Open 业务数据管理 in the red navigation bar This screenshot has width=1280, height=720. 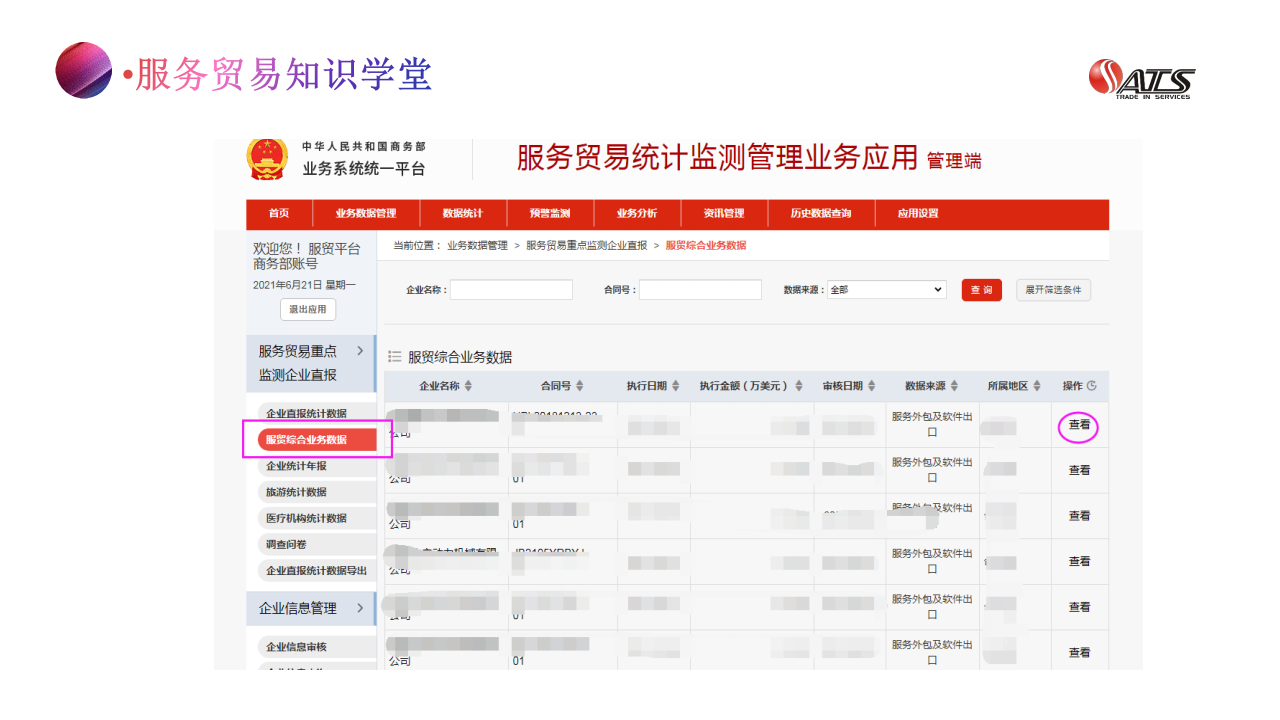coord(366,214)
